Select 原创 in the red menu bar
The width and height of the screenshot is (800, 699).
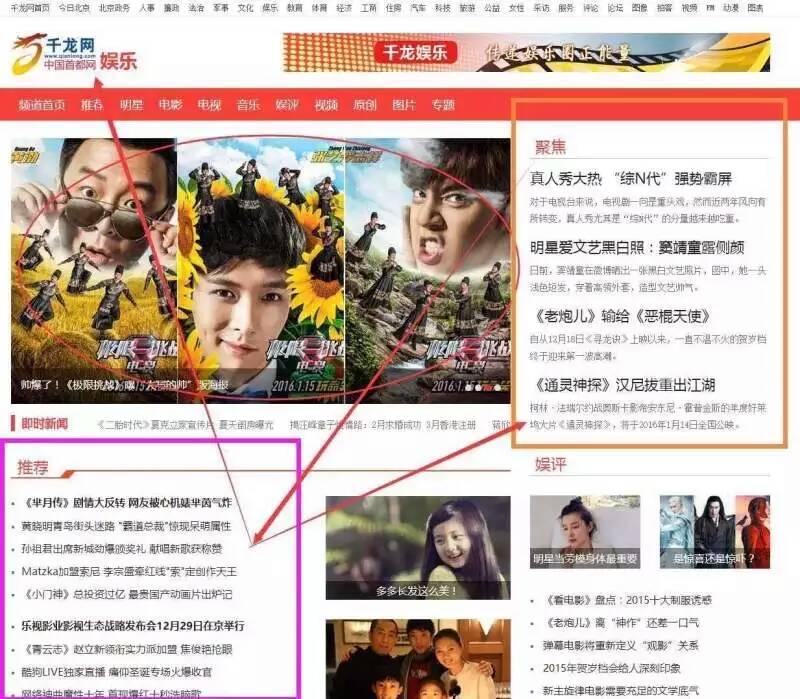365,105
